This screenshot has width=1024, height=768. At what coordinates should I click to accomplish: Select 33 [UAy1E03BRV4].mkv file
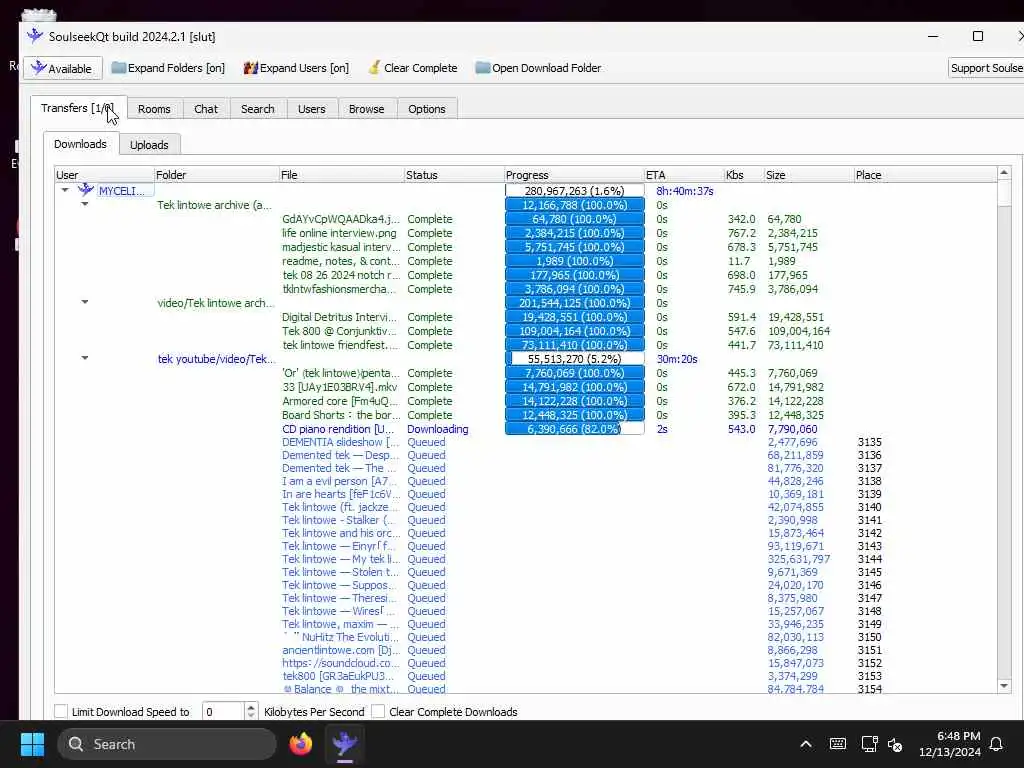[x=340, y=387]
